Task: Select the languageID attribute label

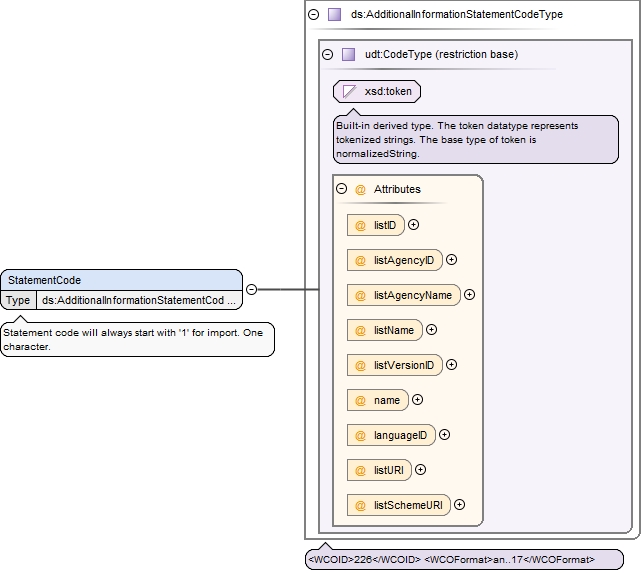Action: [x=400, y=435]
